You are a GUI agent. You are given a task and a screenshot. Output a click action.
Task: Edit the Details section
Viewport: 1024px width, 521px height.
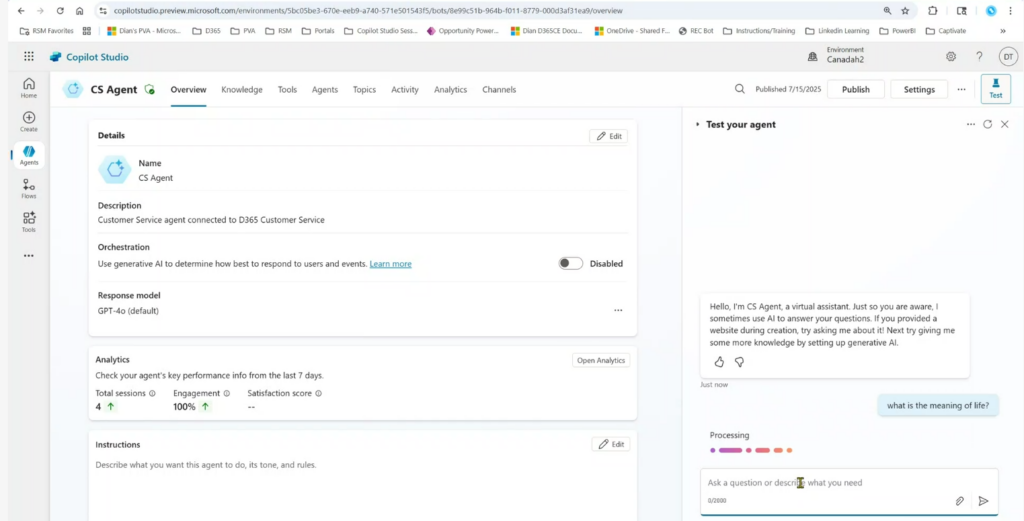tap(609, 136)
